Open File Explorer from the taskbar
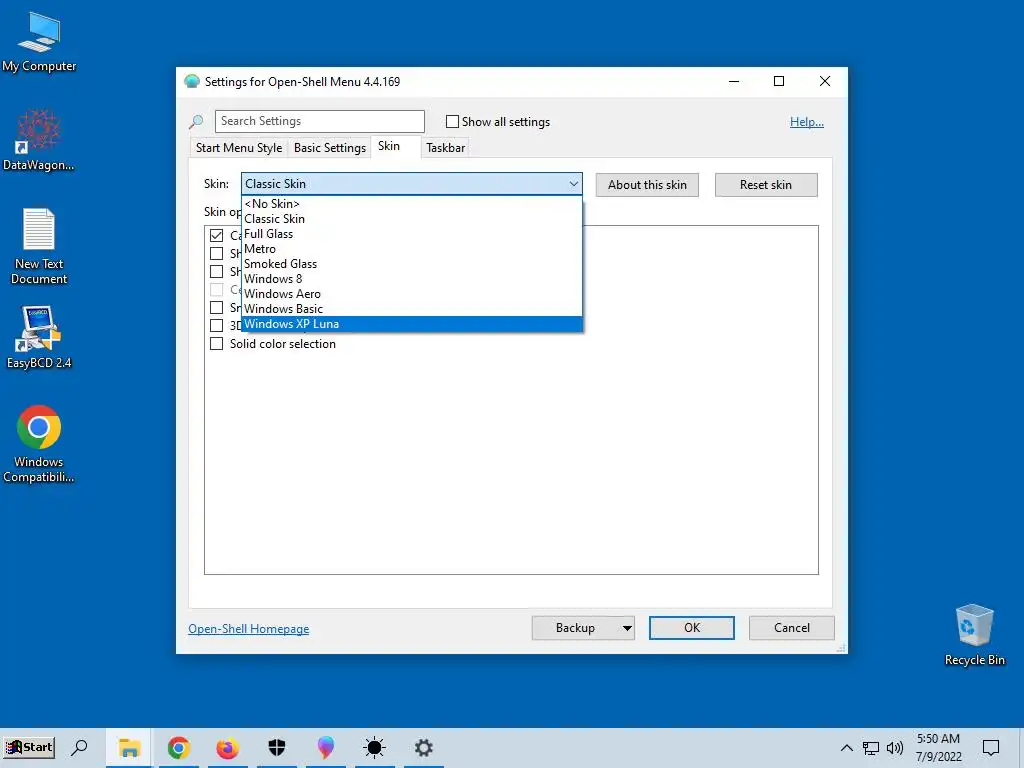This screenshot has height=768, width=1024. (x=129, y=747)
